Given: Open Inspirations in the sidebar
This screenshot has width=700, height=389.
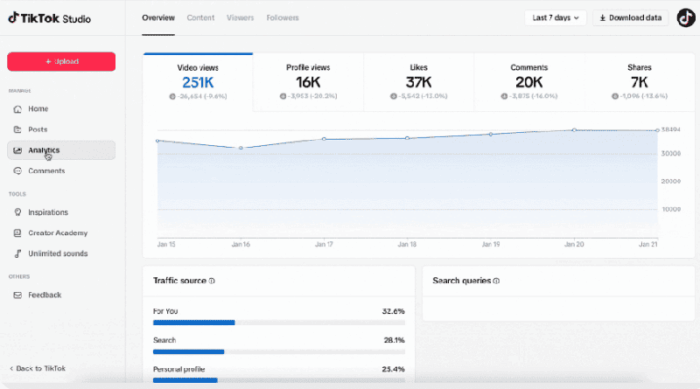Looking at the screenshot, I should [61, 212].
